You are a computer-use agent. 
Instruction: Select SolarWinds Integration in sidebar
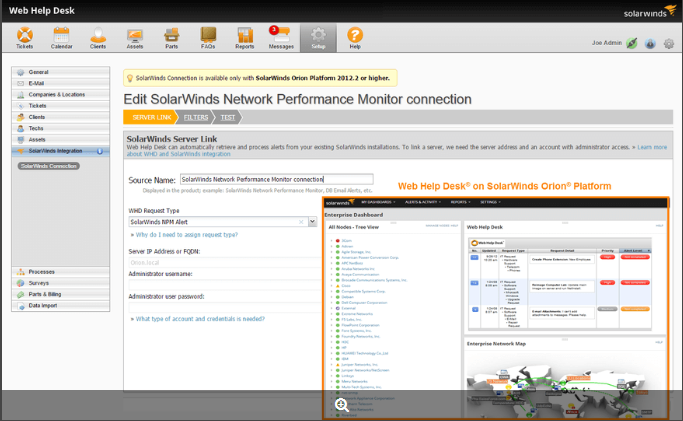(x=61, y=151)
